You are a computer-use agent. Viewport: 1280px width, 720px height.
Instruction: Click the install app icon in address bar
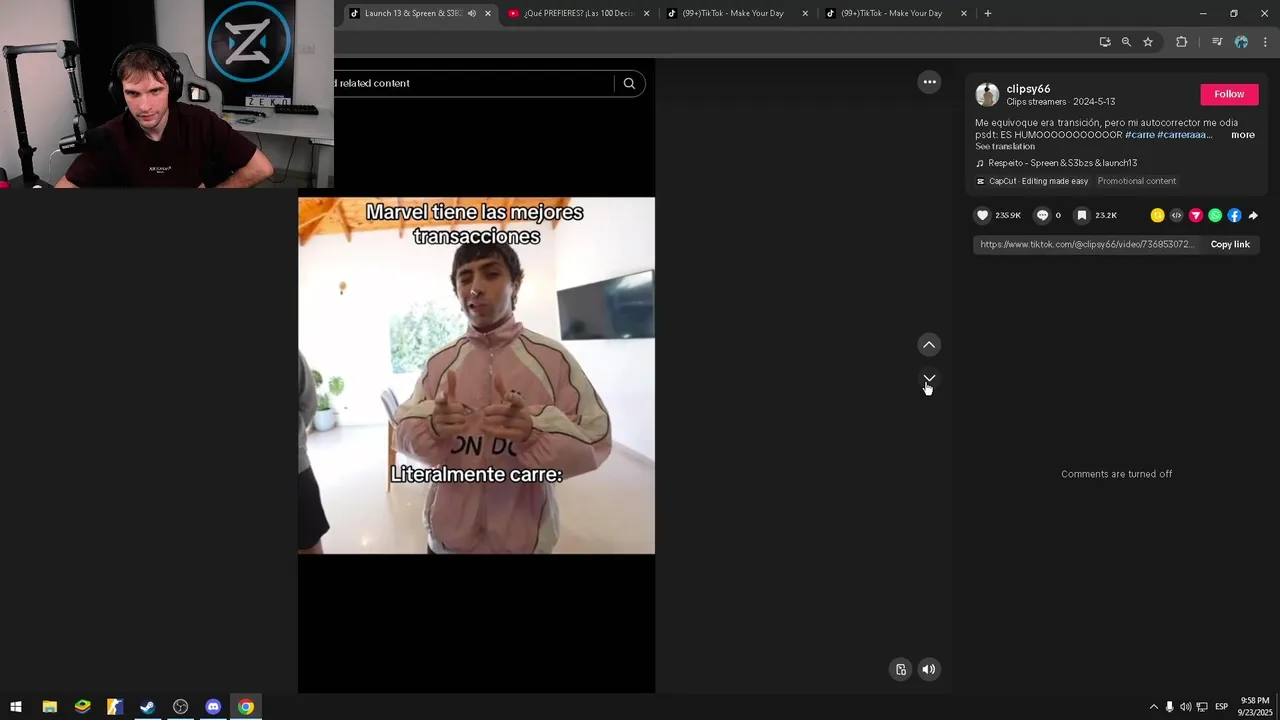(1105, 42)
